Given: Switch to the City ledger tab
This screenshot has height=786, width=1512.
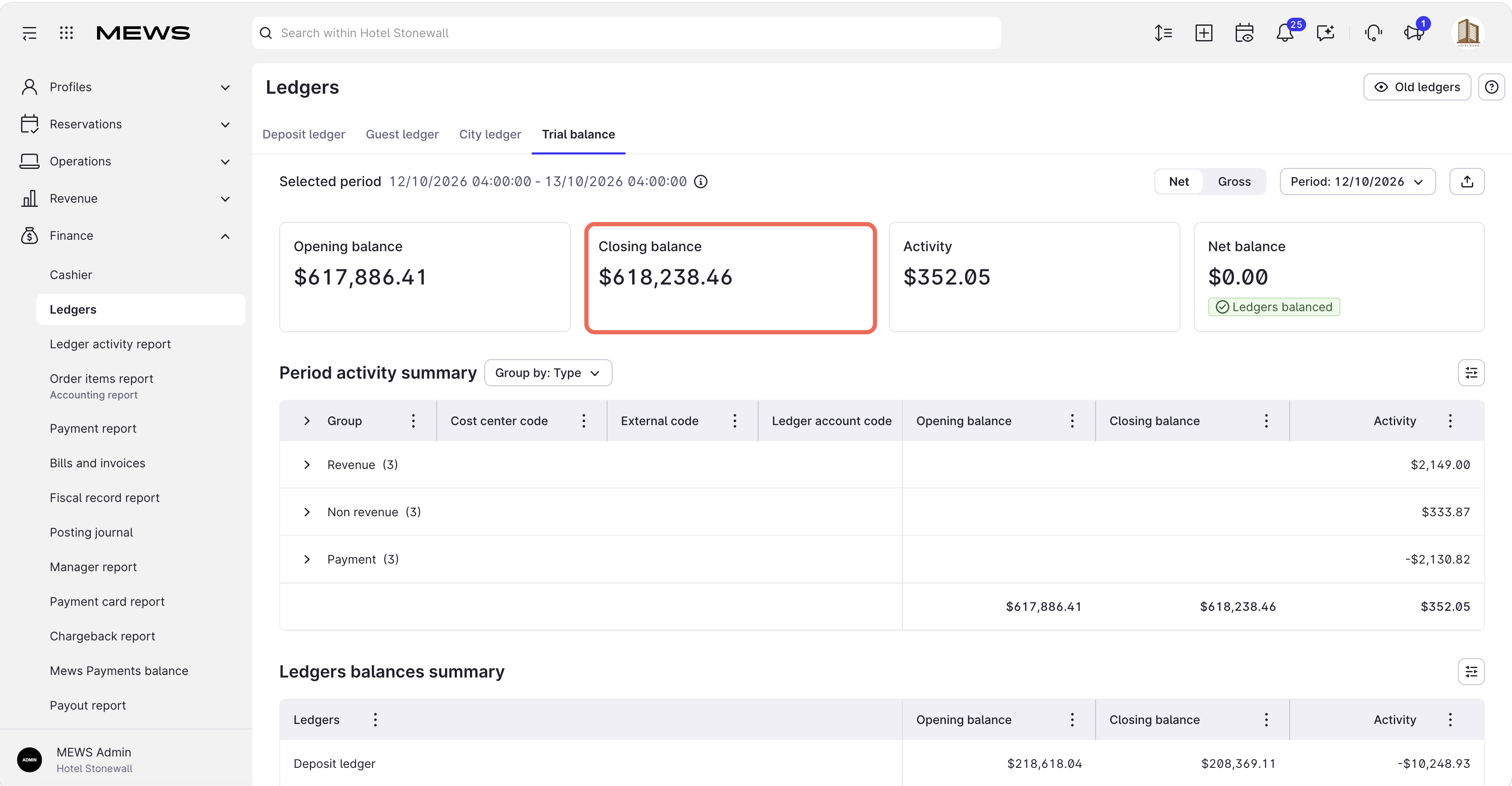Looking at the screenshot, I should click(490, 135).
